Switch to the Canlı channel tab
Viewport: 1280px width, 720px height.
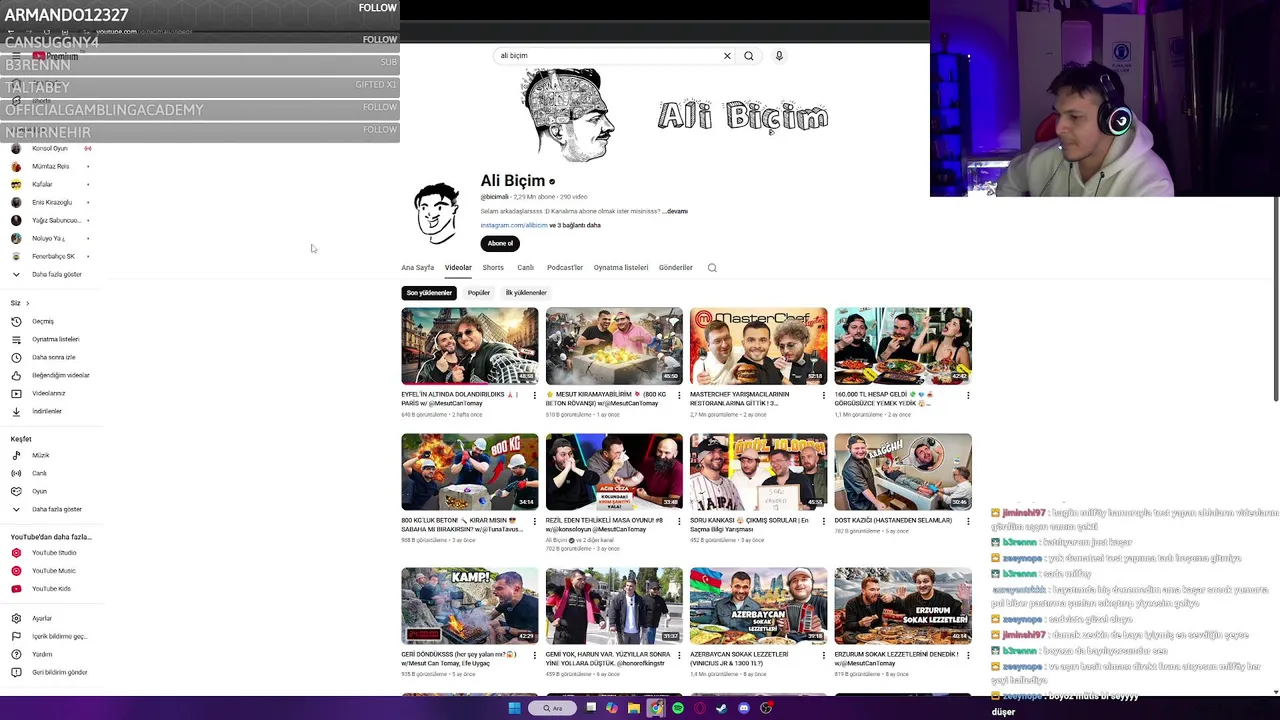525,268
